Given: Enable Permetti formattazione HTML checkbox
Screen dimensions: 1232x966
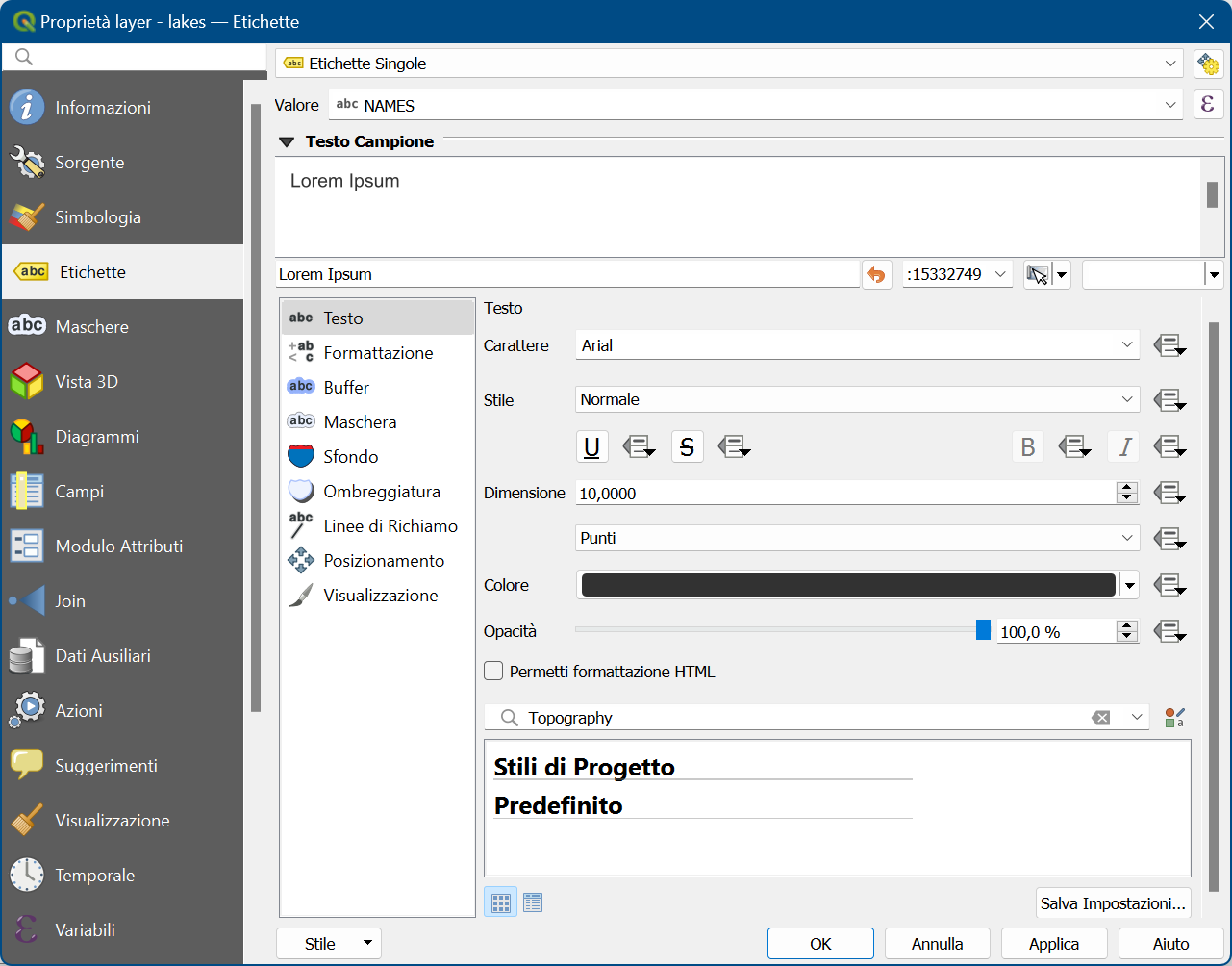Looking at the screenshot, I should click(x=493, y=672).
